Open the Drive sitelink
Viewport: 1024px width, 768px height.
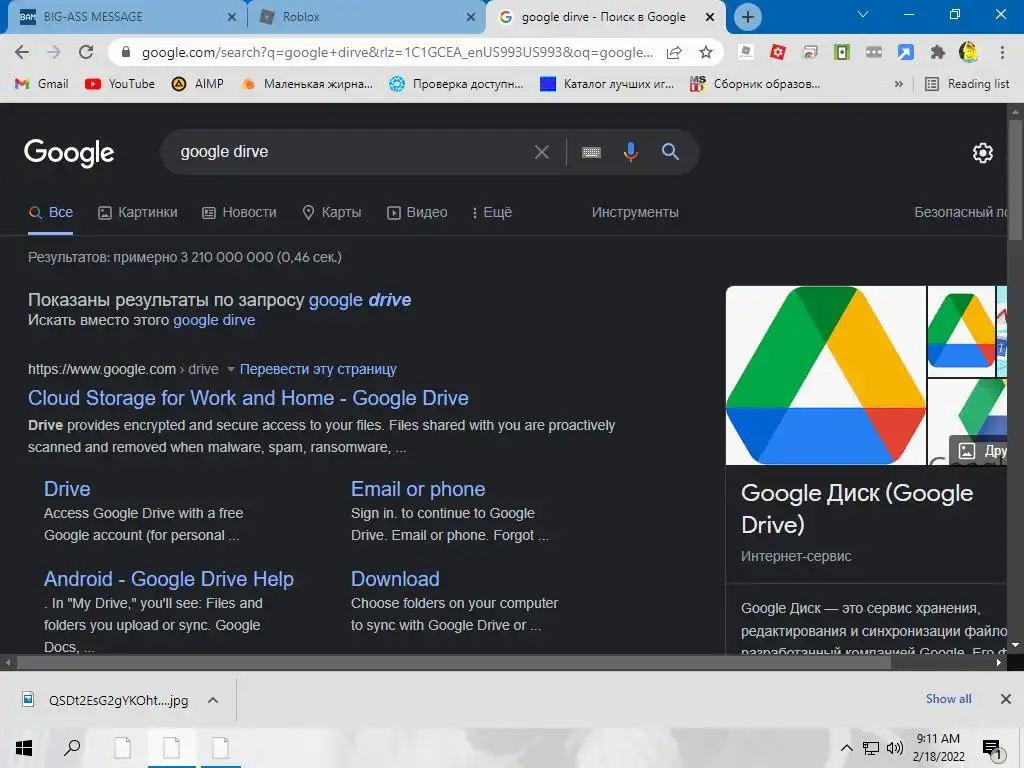click(x=67, y=488)
